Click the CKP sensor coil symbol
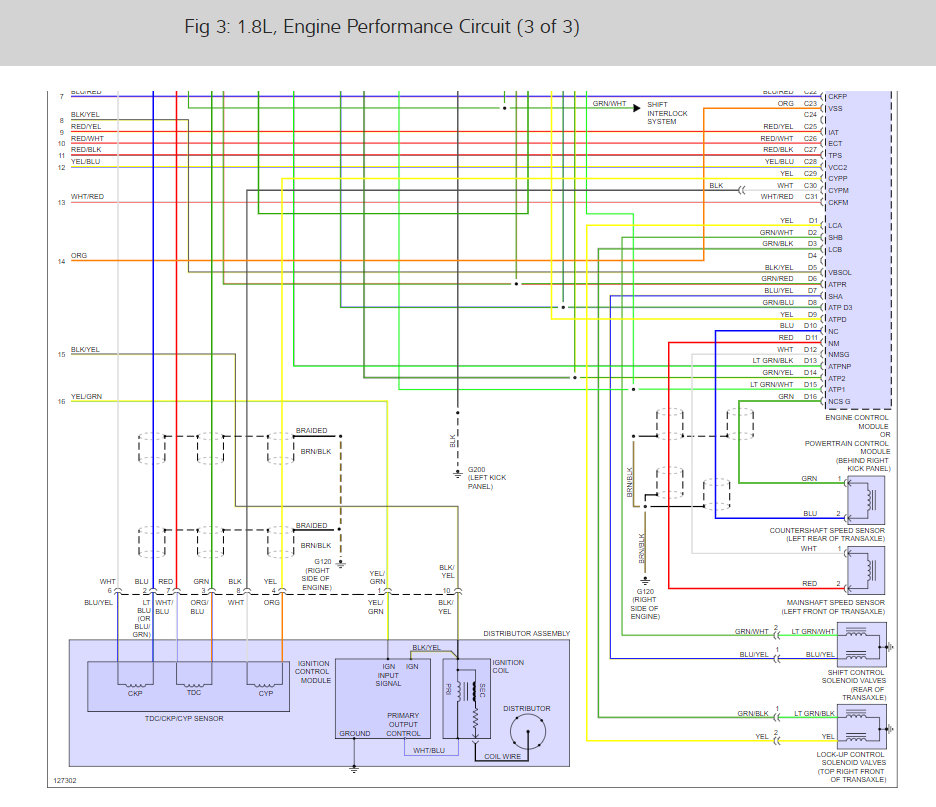Viewport: 936px width, 807px height. tap(135, 685)
